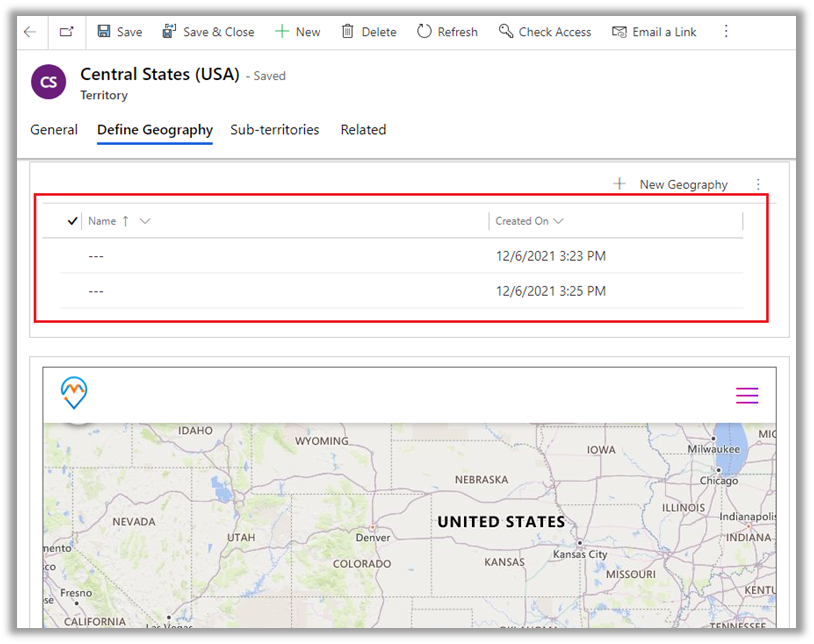Click the back arrow icon
The height and width of the screenshot is (644, 814).
[x=30, y=32]
